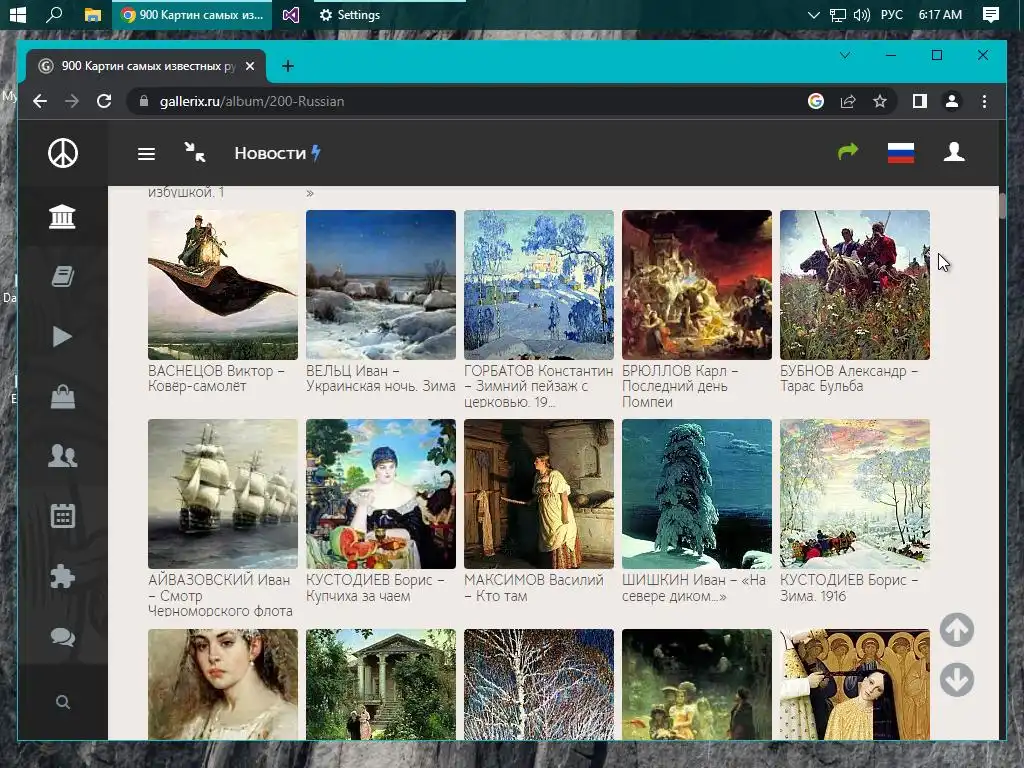
Task: Open a new browser tab
Action: 288,66
